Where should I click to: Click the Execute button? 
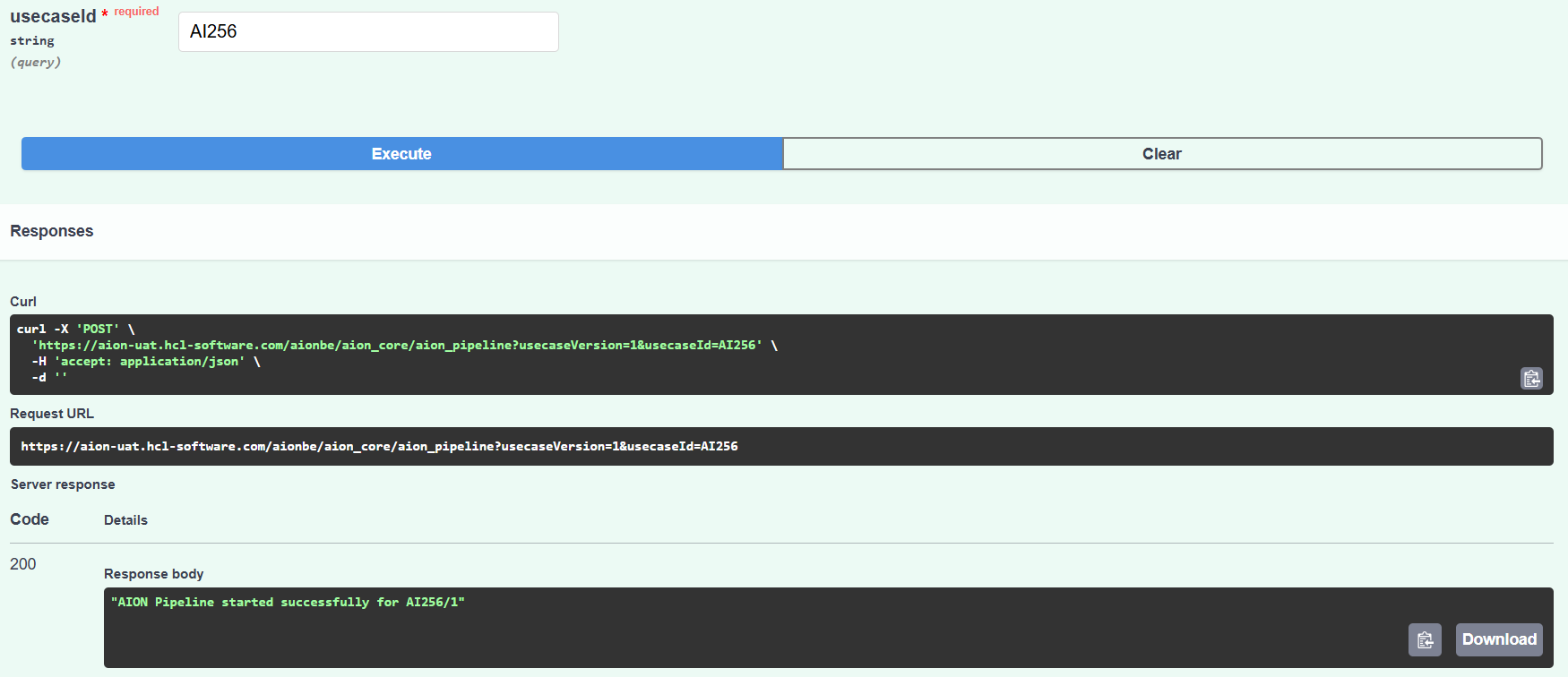click(x=401, y=154)
